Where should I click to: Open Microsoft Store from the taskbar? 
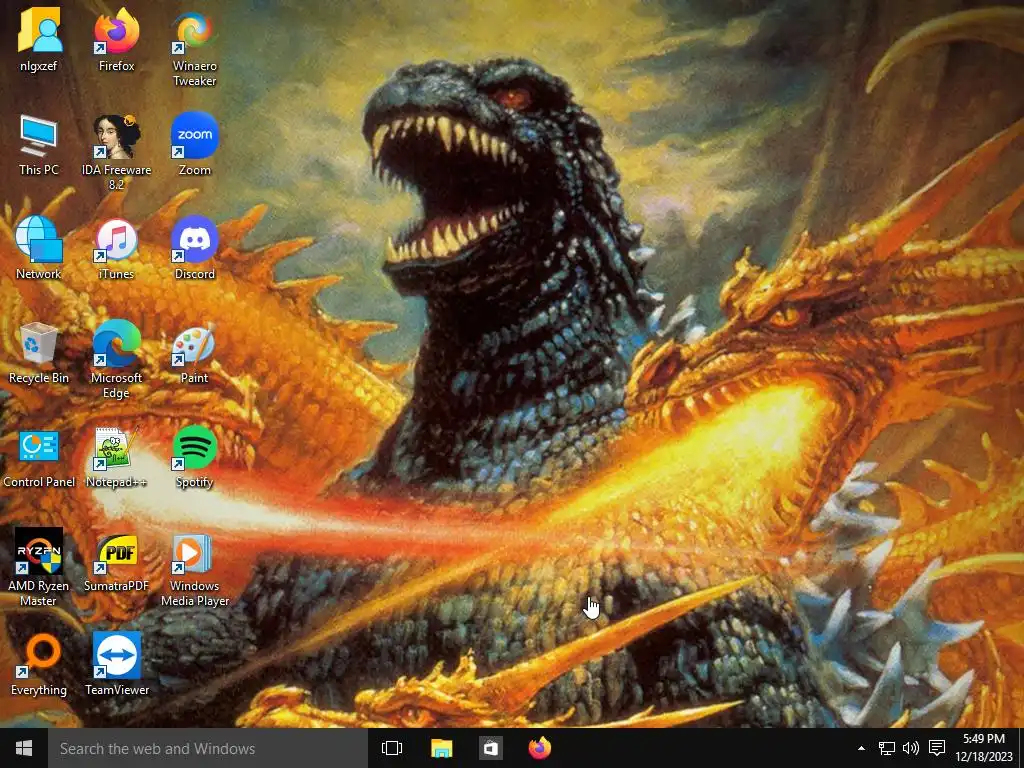tap(490, 748)
